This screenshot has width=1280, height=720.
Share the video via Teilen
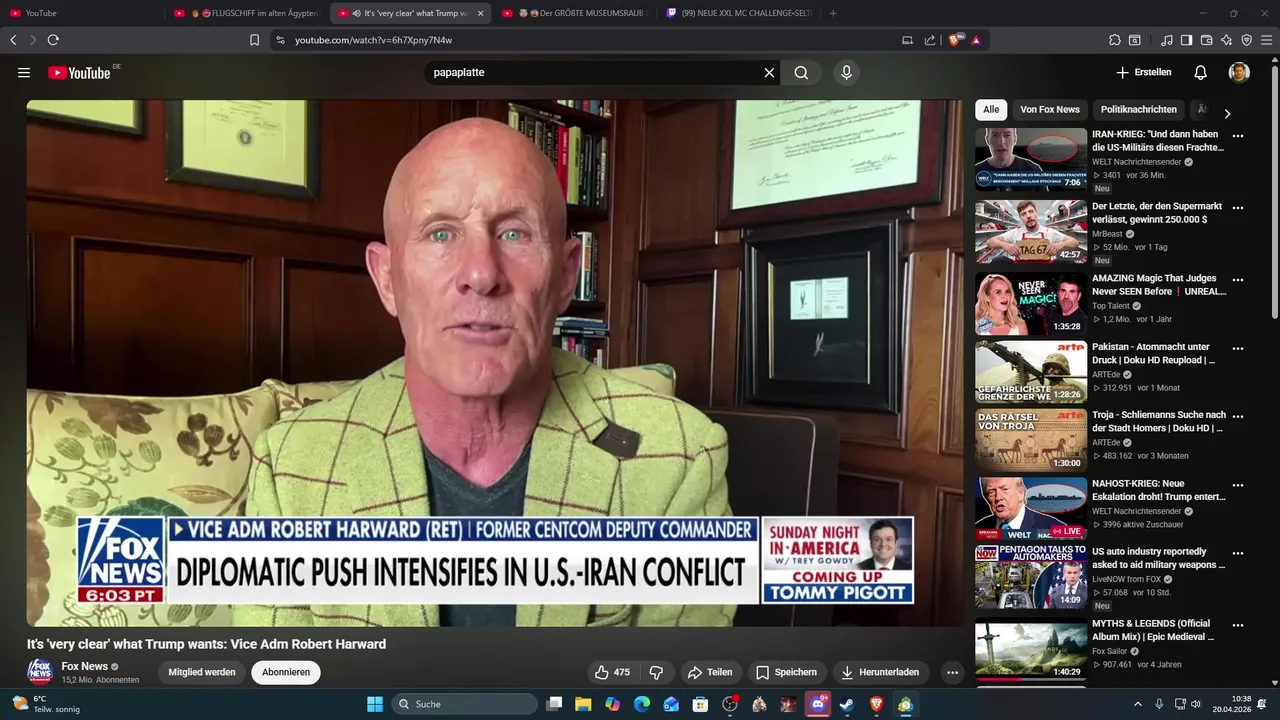(x=711, y=672)
